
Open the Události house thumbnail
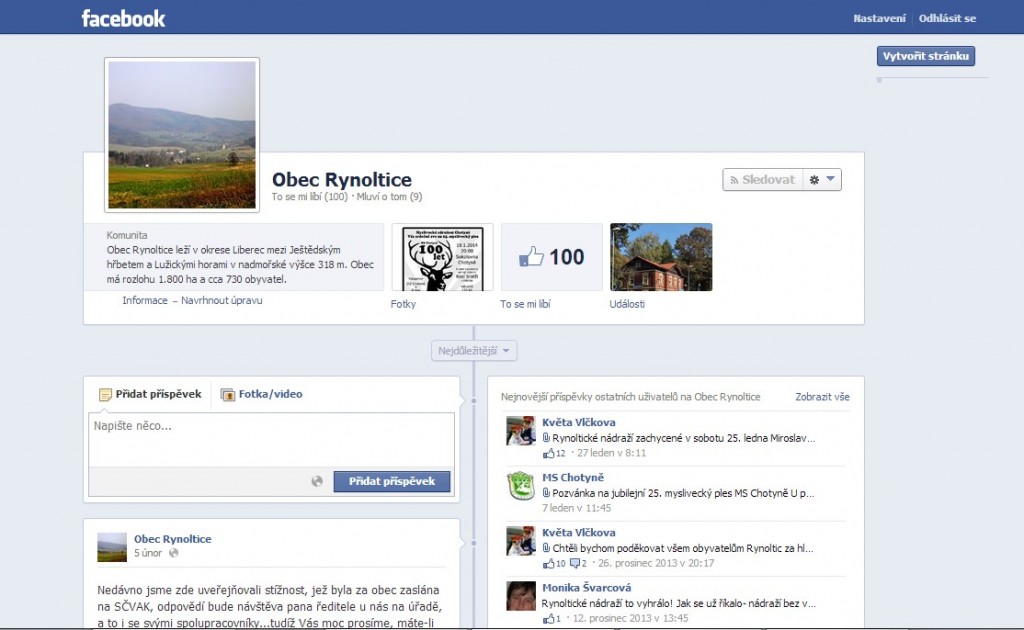point(661,257)
